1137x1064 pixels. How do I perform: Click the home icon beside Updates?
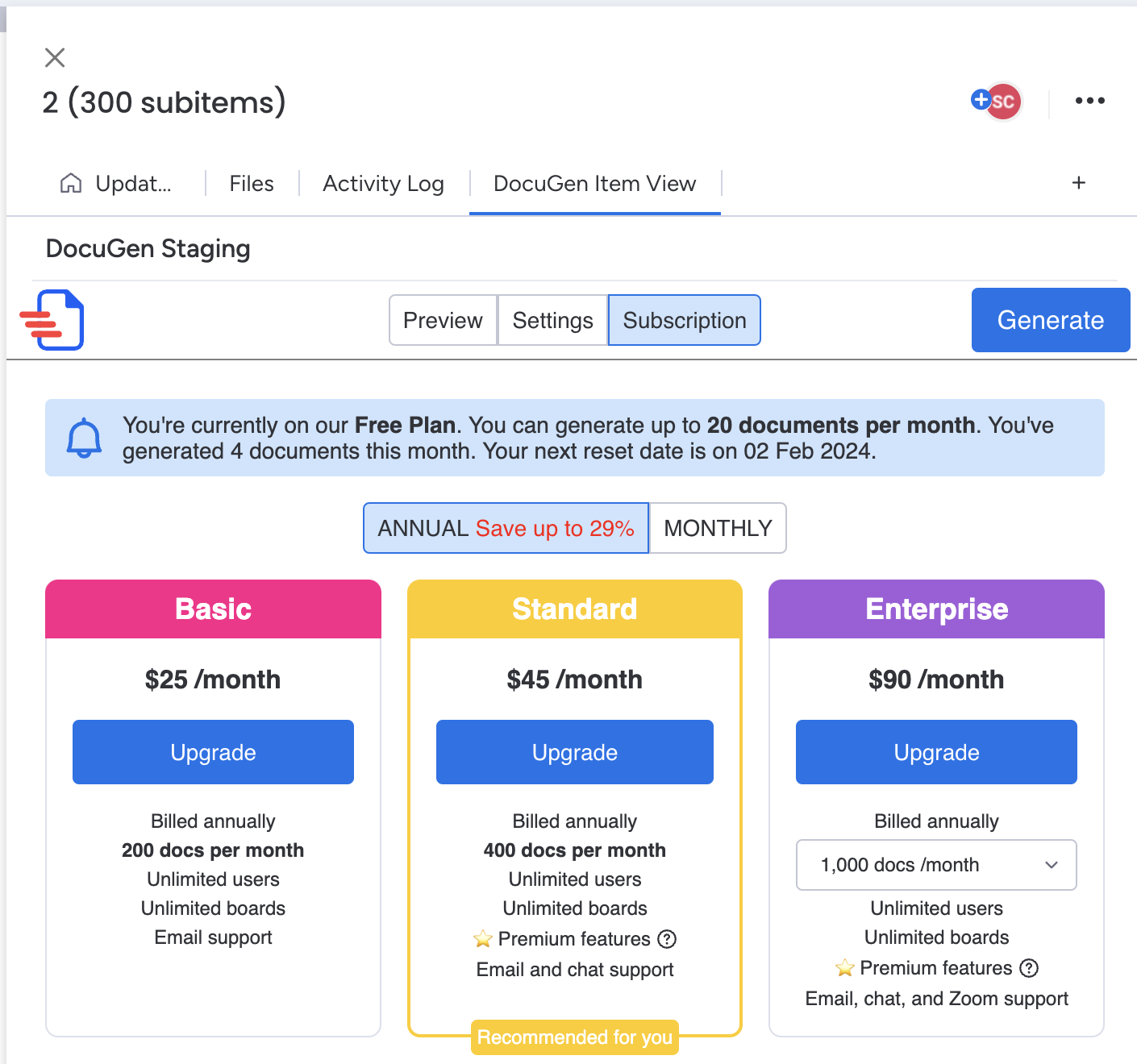pos(71,184)
